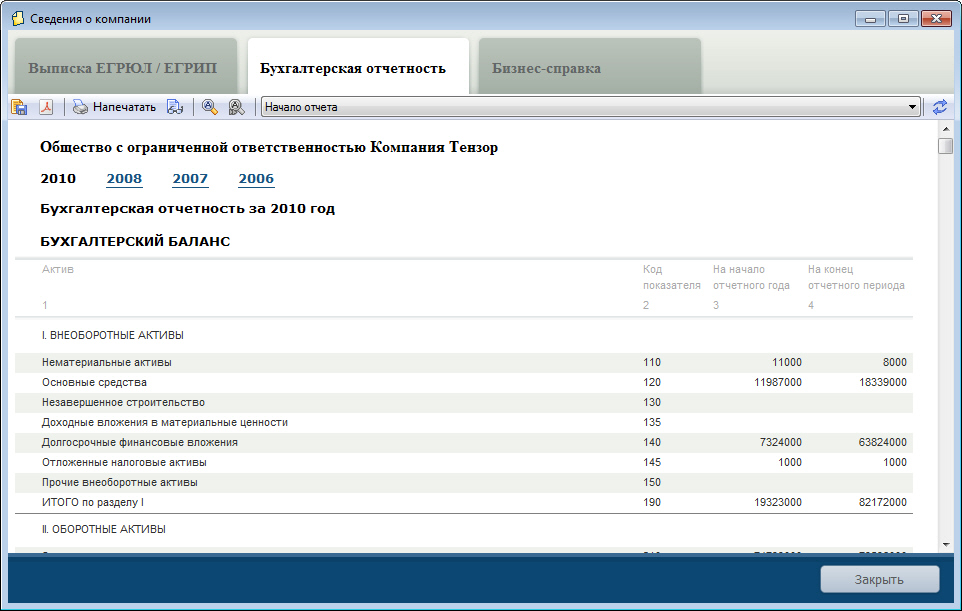Click the magnifier search icon
The height and width of the screenshot is (611, 962).
tap(210, 107)
